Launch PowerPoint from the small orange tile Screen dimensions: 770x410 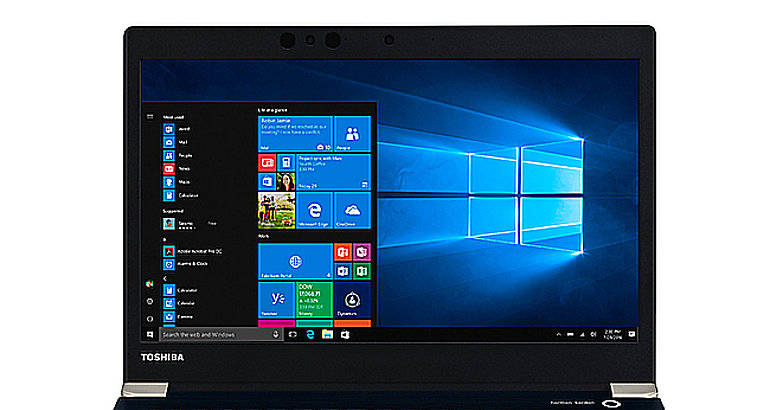(343, 252)
